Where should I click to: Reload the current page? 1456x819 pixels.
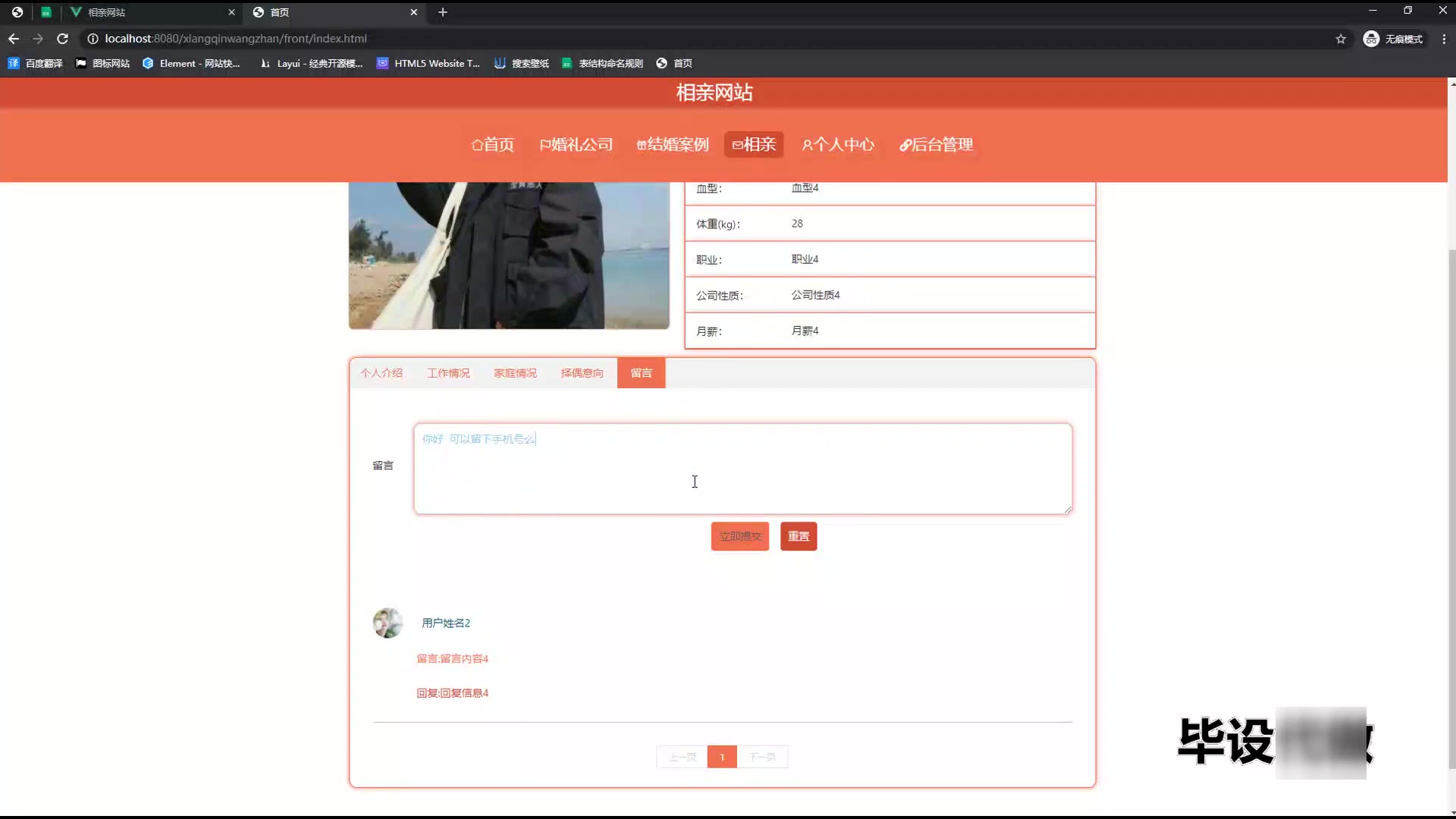coord(63,39)
